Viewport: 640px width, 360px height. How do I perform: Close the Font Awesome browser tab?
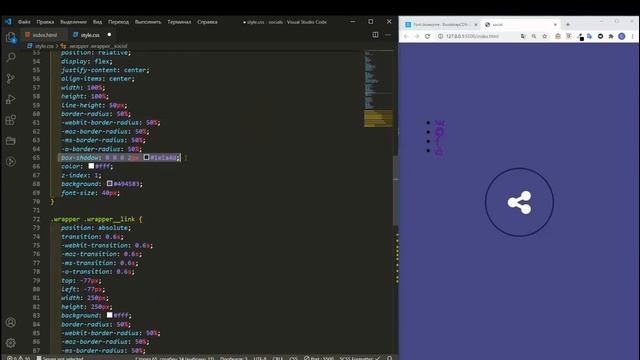(x=476, y=24)
